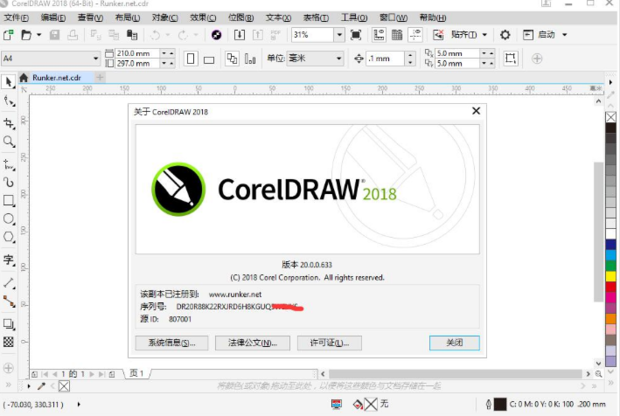Expand the Undo history arrow
This screenshot has width=620, height=416.
pyautogui.click(x=168, y=35)
